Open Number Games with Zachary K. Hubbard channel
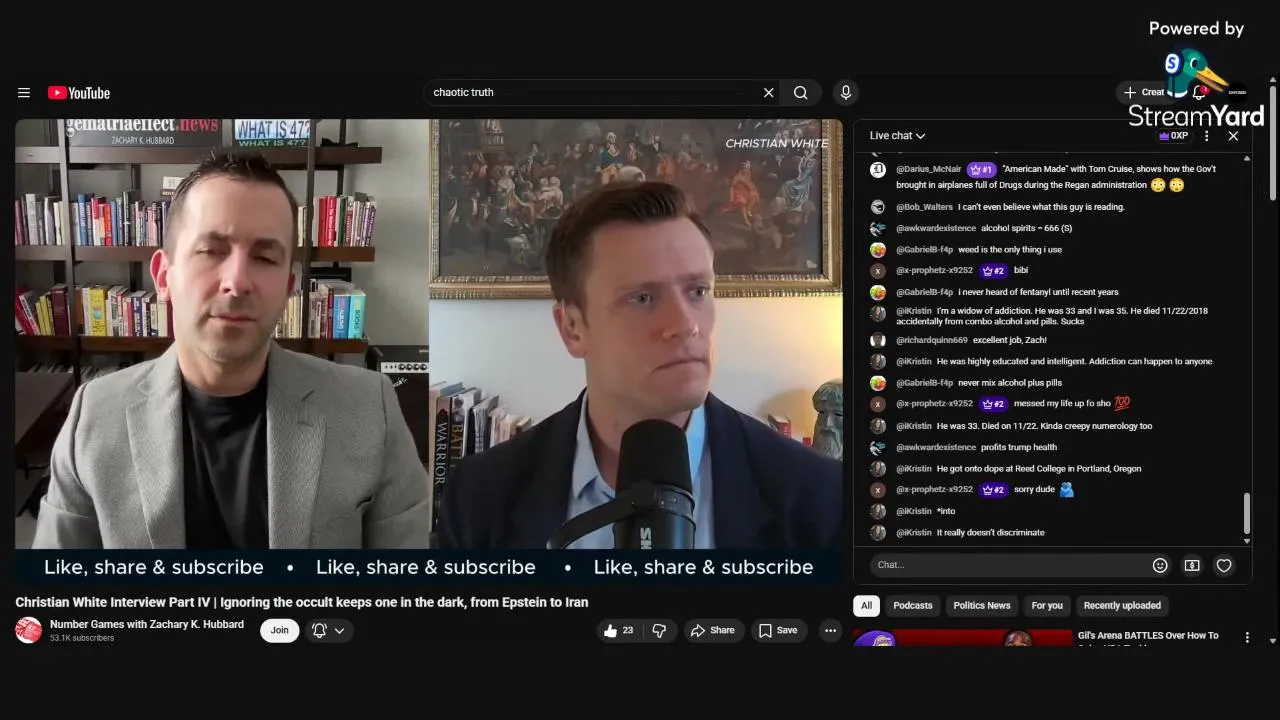 pos(147,624)
